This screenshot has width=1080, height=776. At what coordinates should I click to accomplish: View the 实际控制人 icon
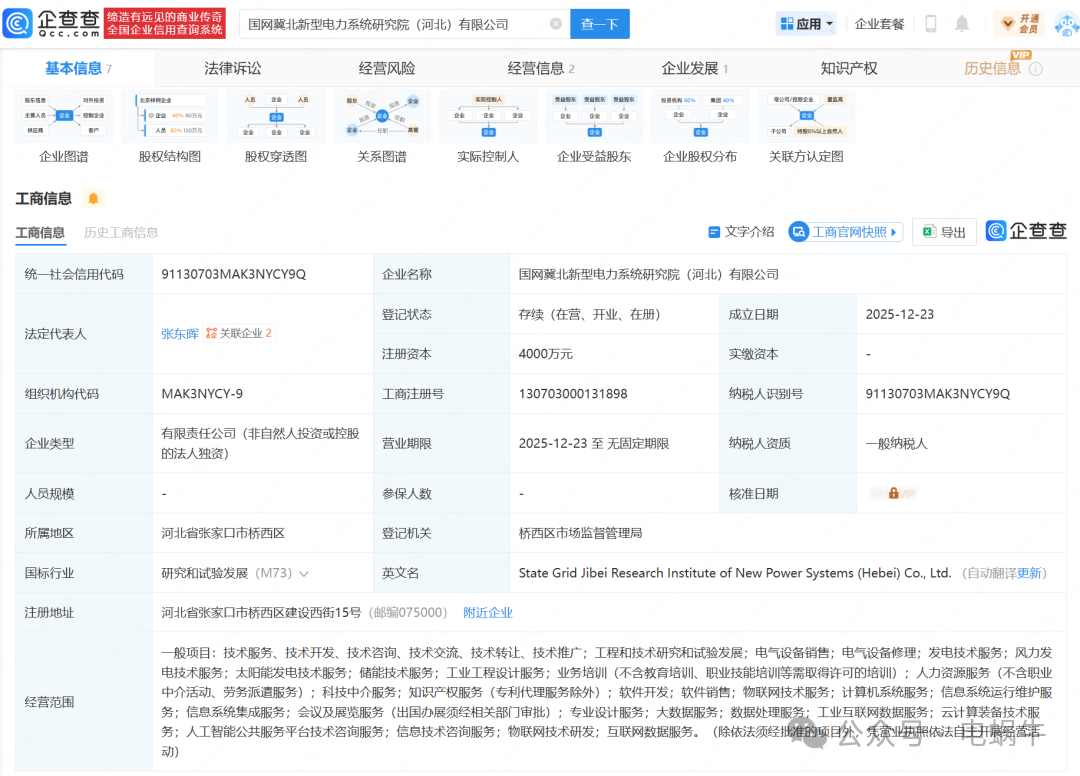click(488, 115)
